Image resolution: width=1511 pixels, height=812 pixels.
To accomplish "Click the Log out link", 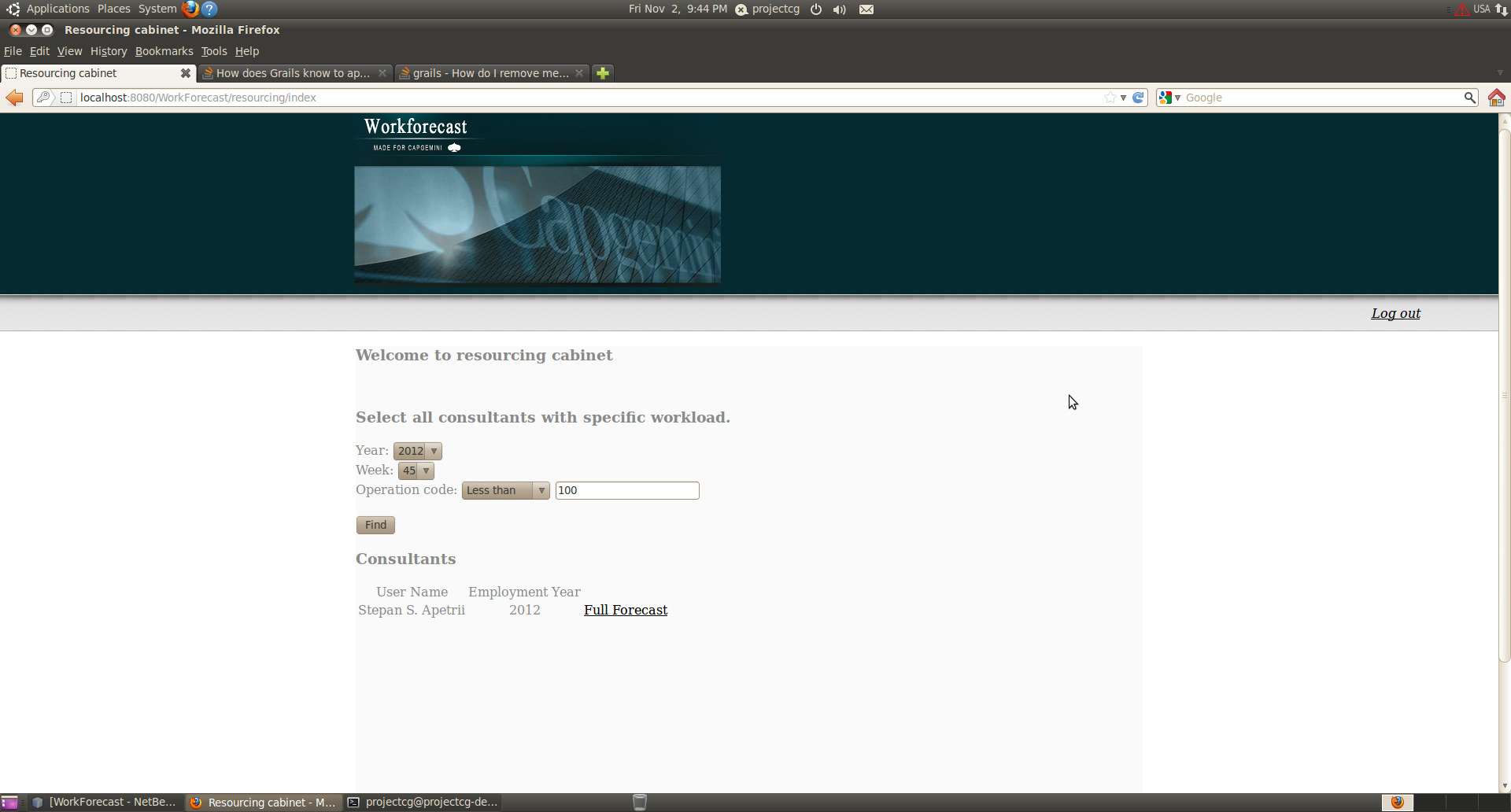I will pos(1395,313).
